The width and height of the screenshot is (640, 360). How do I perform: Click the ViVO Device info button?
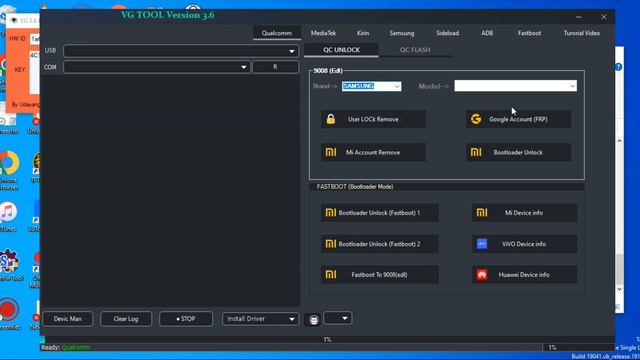click(x=524, y=244)
